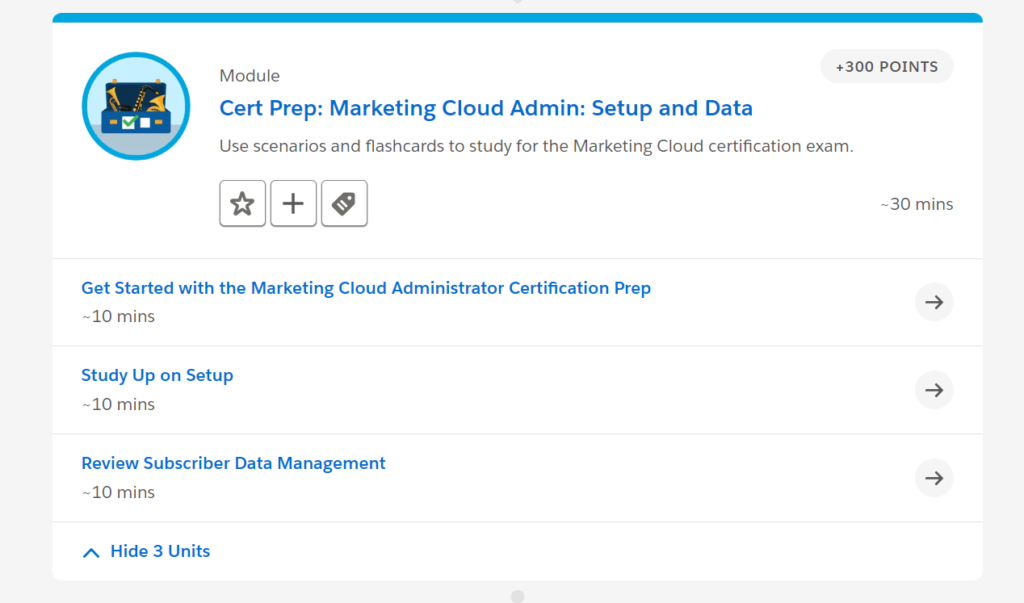
Task: Click the ~30 mins module duration text
Action: point(916,204)
